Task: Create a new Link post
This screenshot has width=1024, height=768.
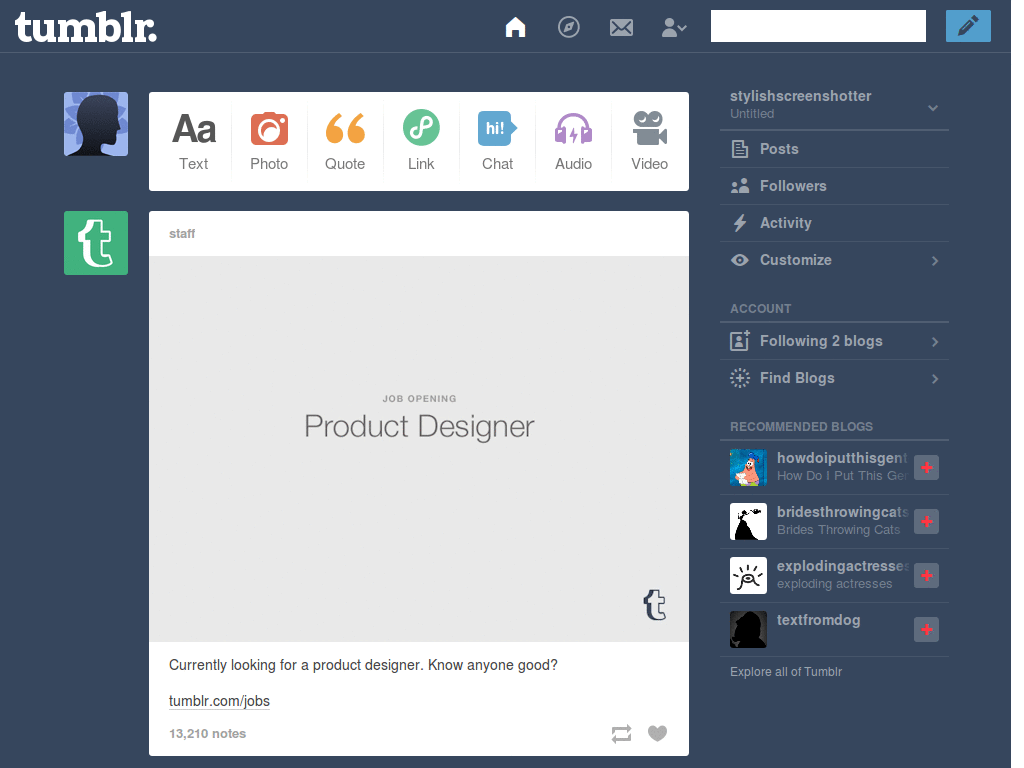Action: [421, 142]
